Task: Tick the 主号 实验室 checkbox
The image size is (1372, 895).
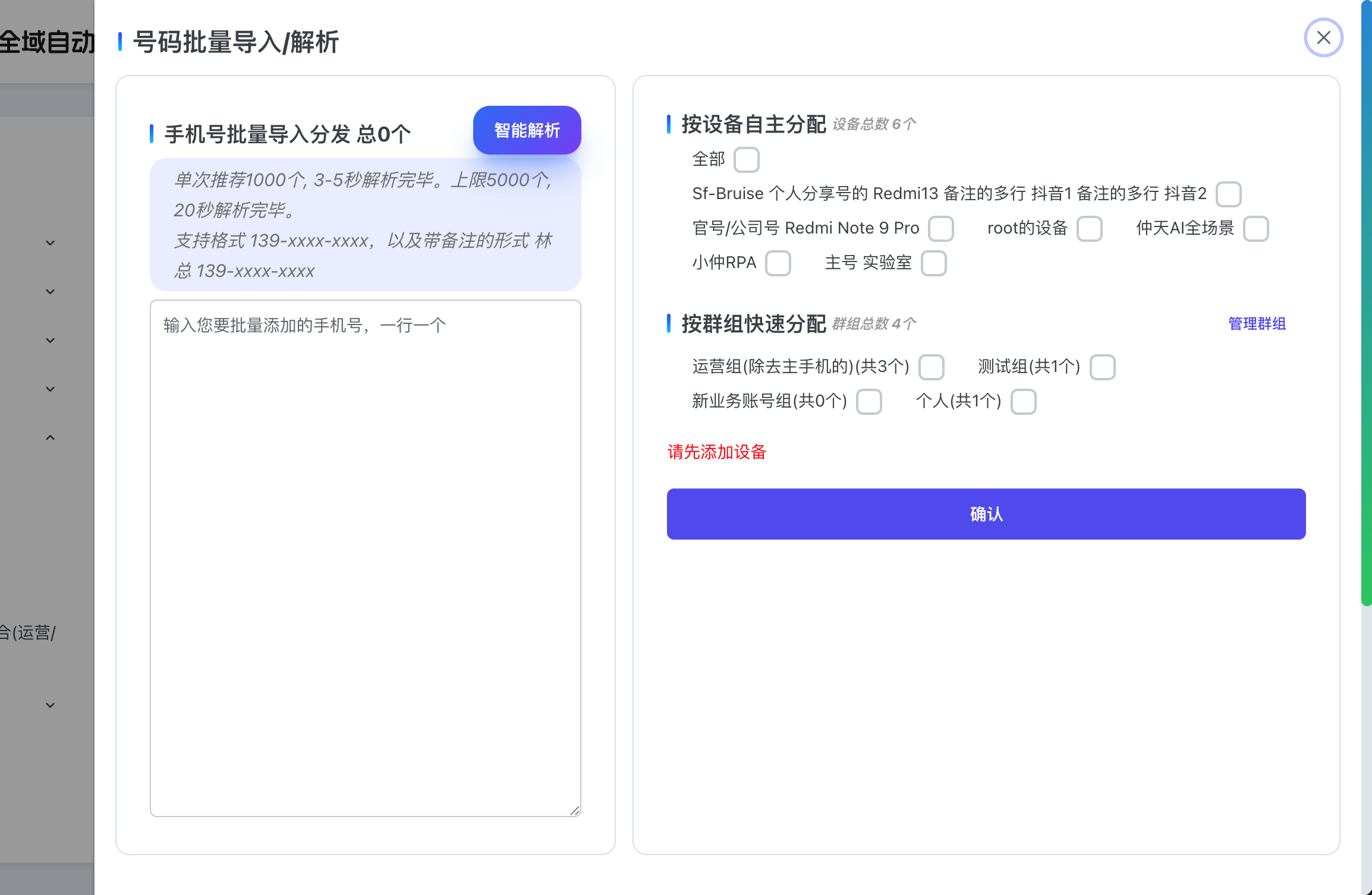Action: tap(933, 263)
